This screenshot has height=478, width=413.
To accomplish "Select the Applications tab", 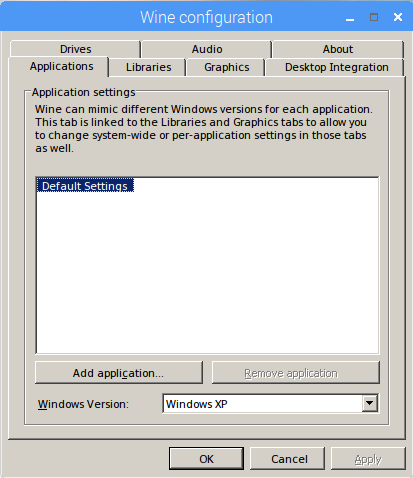I will 59,66.
